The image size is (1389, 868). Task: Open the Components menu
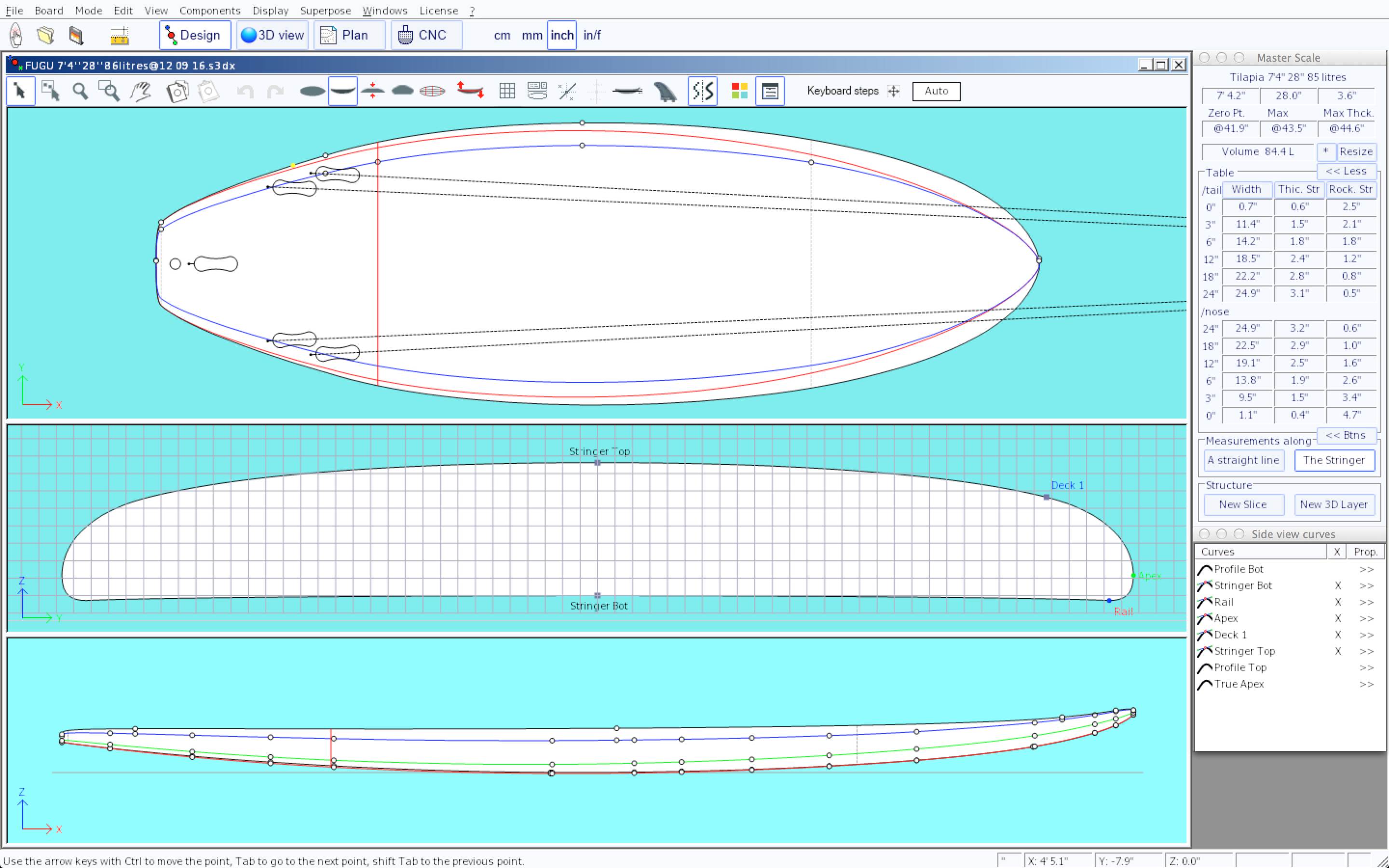point(209,10)
